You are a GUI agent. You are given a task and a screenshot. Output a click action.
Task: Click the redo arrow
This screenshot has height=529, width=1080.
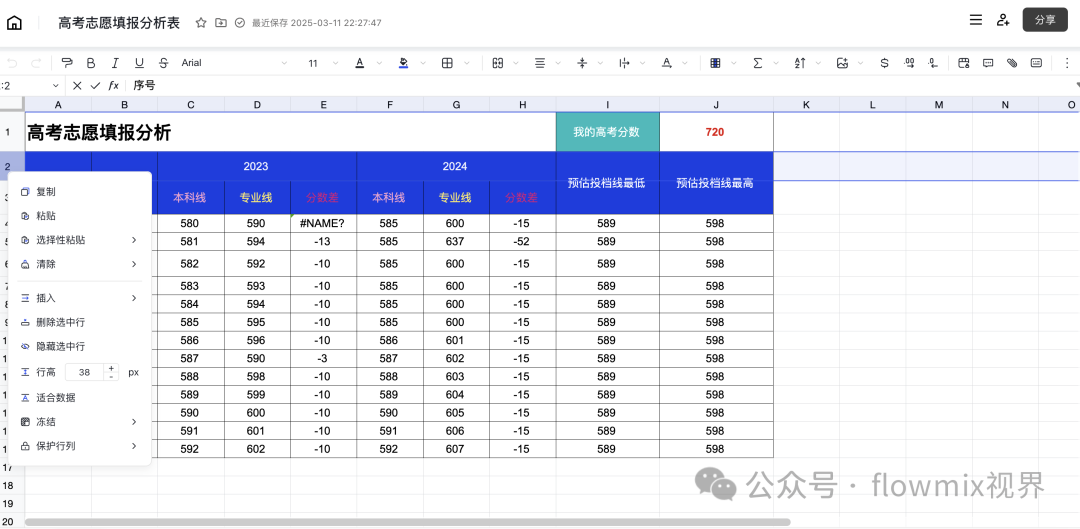(36, 63)
